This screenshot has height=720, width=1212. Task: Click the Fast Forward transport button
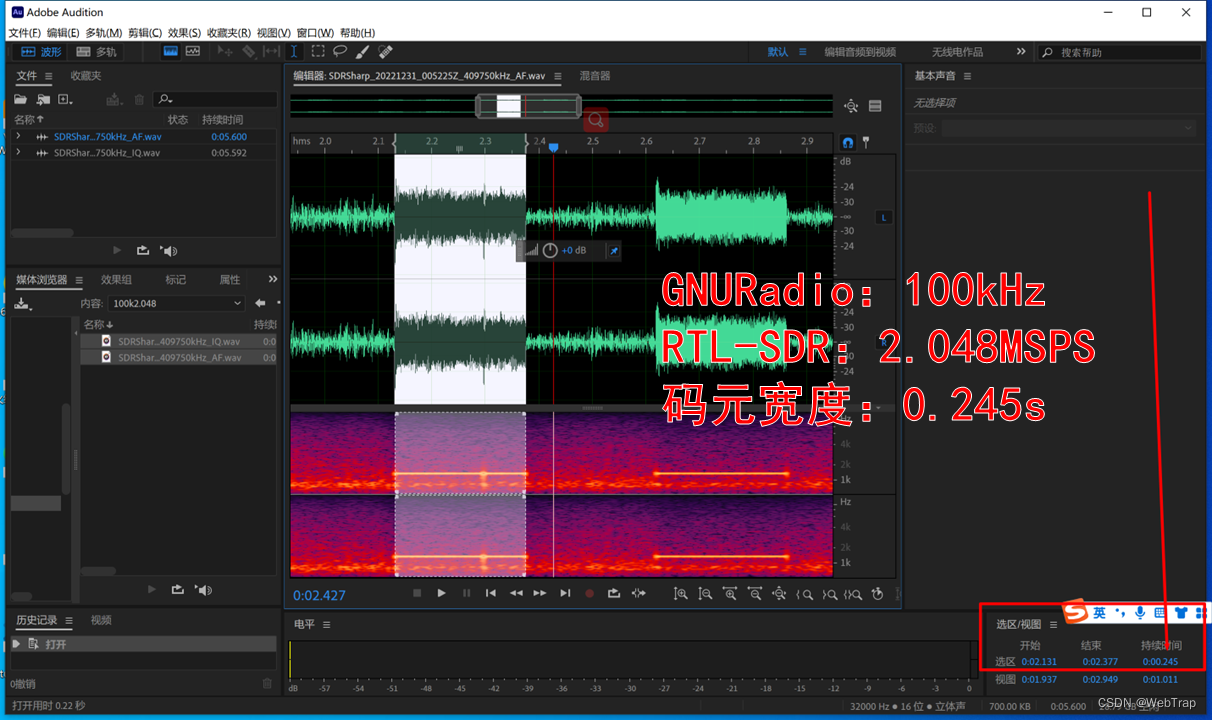point(540,593)
